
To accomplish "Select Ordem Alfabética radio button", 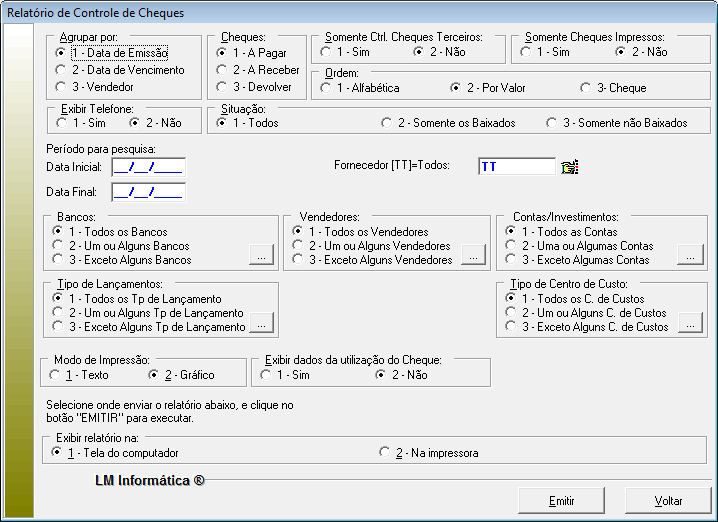I will [326, 88].
